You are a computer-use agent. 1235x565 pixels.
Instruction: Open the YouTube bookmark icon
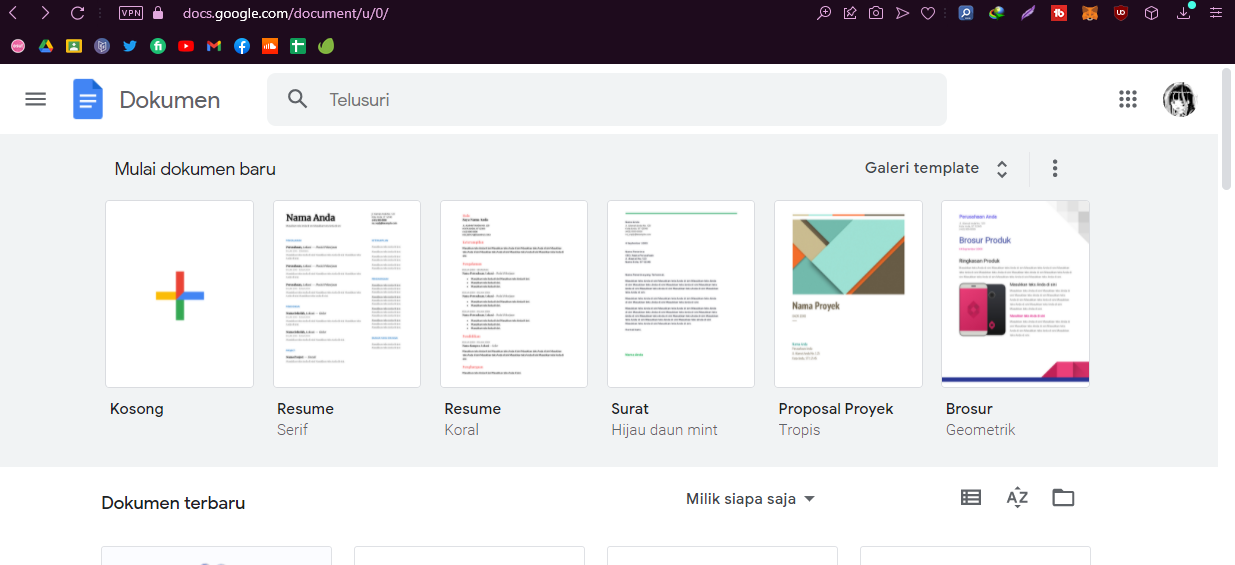pyautogui.click(x=186, y=46)
